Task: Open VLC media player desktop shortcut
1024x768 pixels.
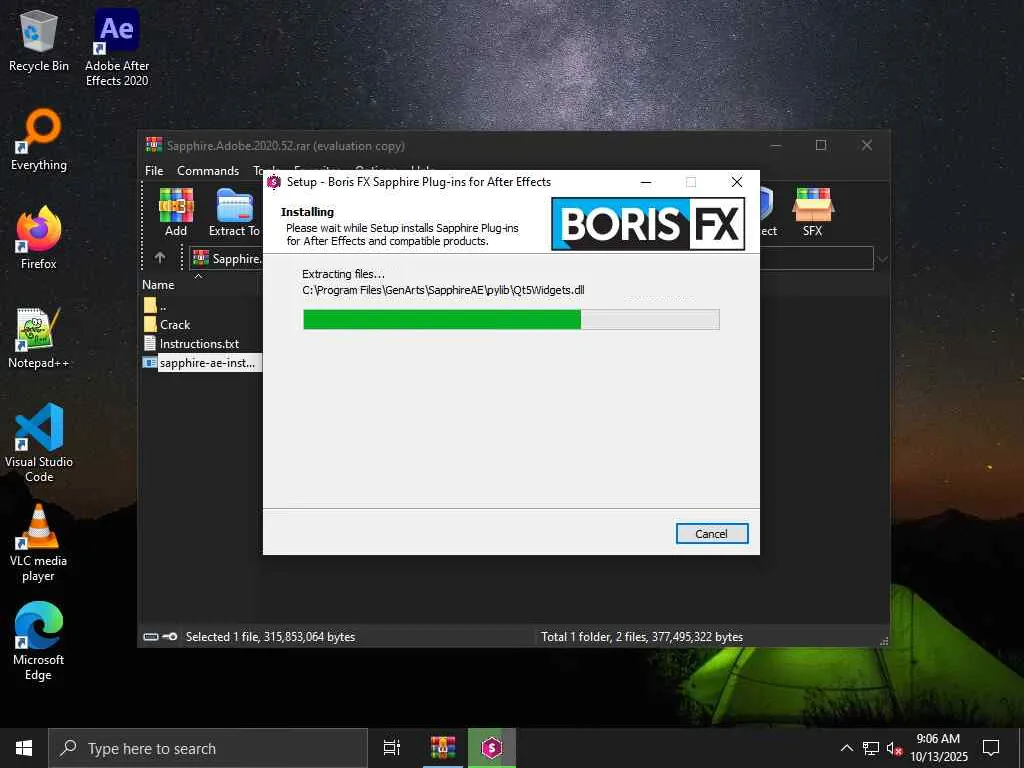Action: click(x=39, y=542)
